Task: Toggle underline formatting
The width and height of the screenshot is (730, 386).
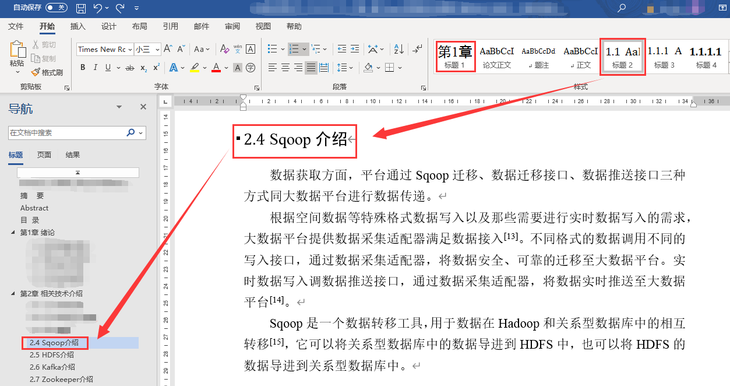Action: point(108,68)
